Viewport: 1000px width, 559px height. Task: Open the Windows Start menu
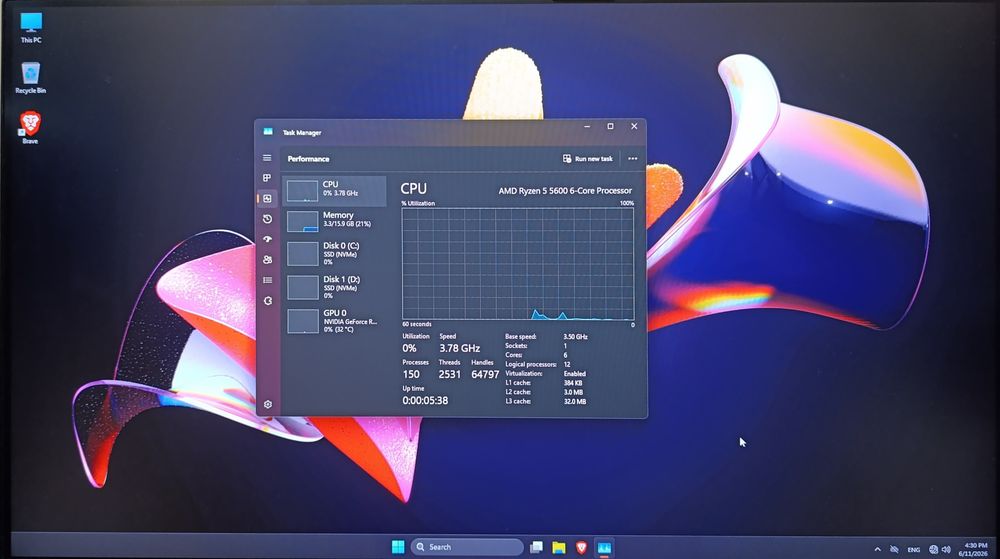pyautogui.click(x=398, y=547)
